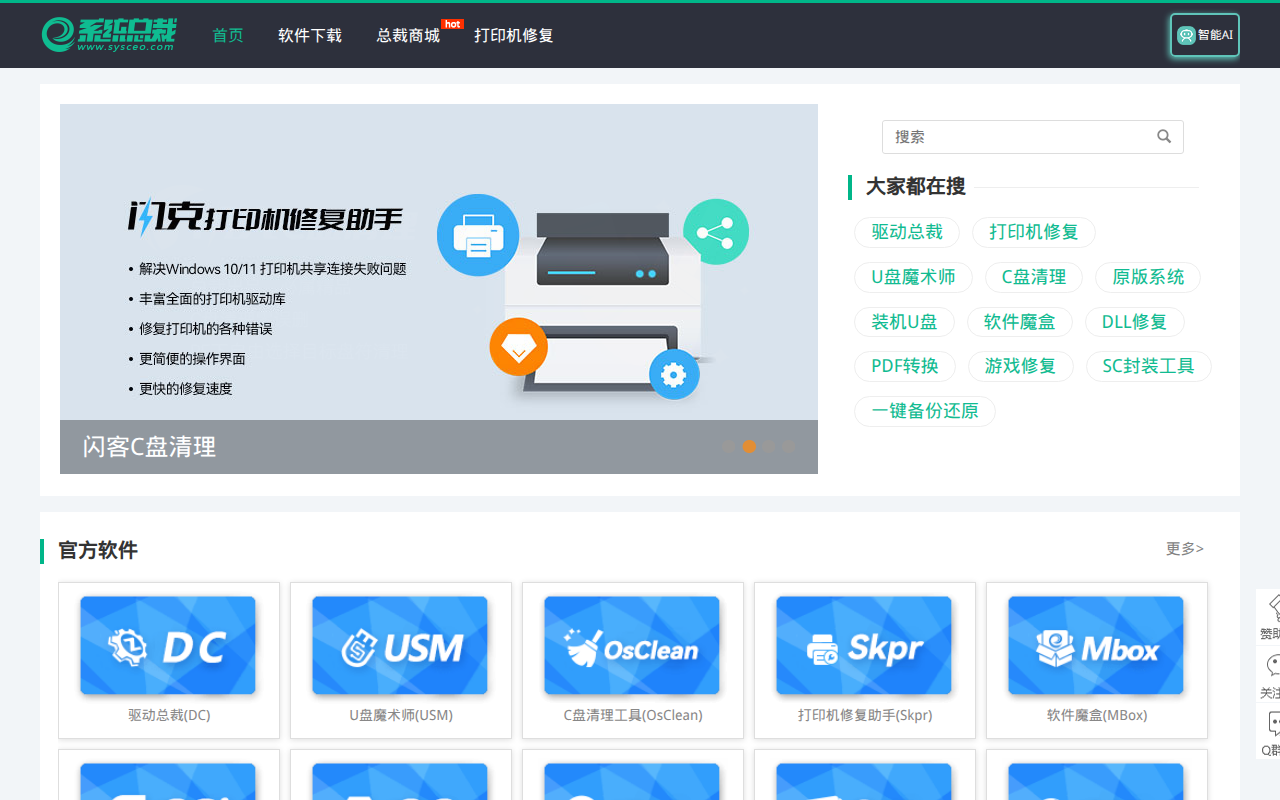This screenshot has height=800, width=1280.
Task: Switch to third carousel slide dot
Action: (769, 447)
